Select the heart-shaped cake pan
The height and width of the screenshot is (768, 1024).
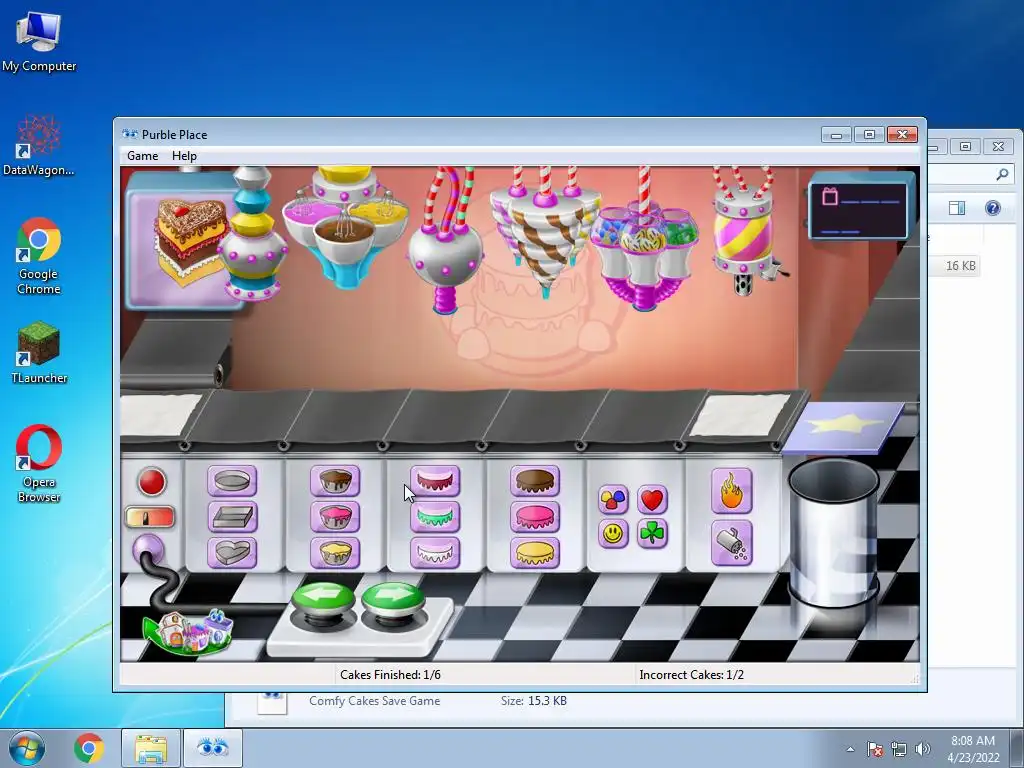point(232,552)
